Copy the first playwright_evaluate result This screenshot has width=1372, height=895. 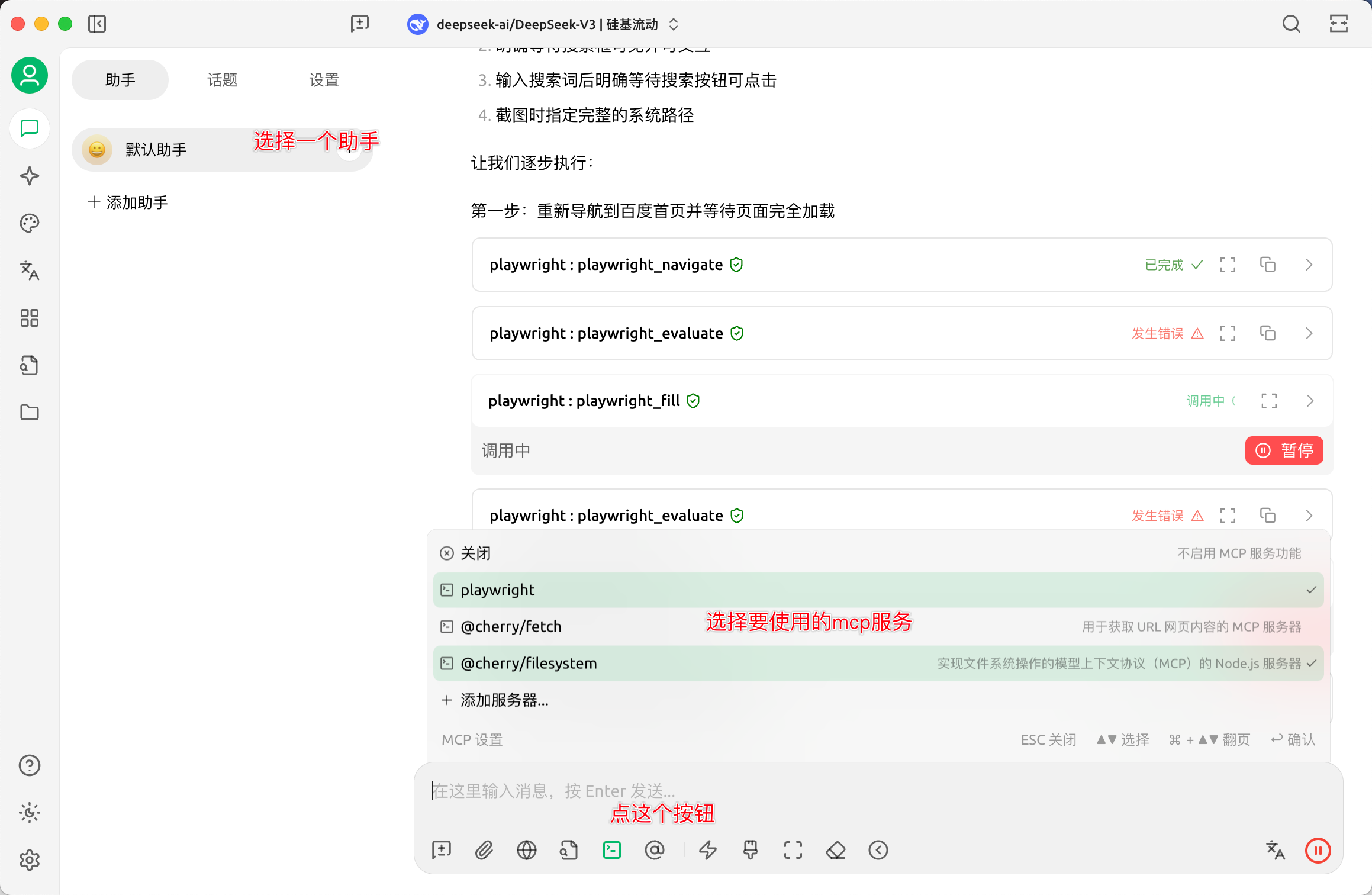point(1268,333)
